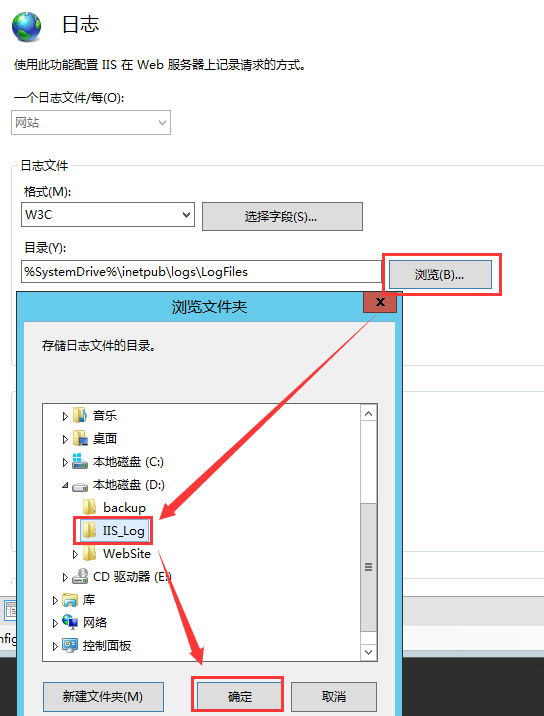Click the 取消 button
The height and width of the screenshot is (716, 544).
point(334,697)
